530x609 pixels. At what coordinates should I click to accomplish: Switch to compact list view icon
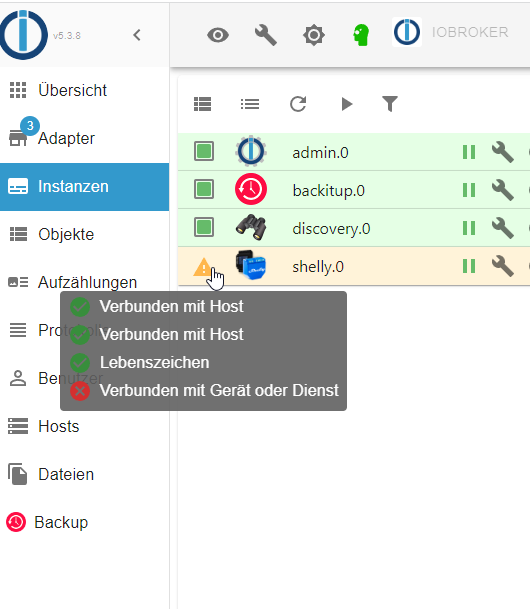coord(250,104)
